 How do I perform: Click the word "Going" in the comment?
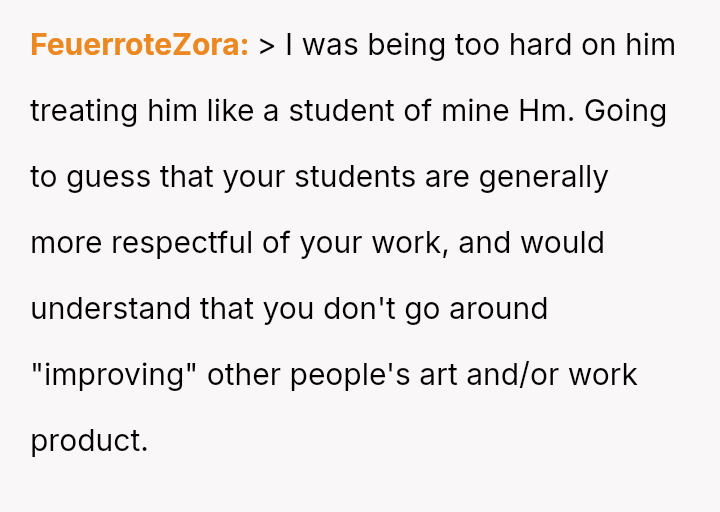point(625,111)
